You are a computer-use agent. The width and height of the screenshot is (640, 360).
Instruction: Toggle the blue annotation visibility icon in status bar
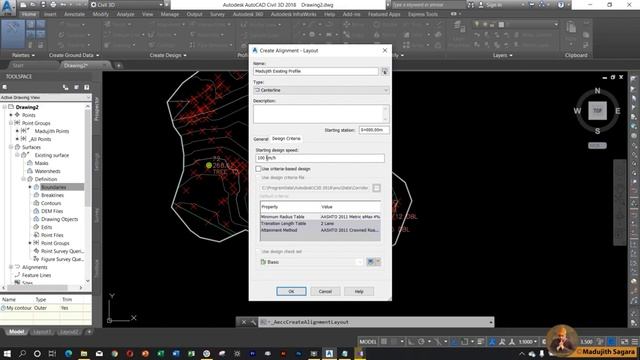click(x=492, y=342)
